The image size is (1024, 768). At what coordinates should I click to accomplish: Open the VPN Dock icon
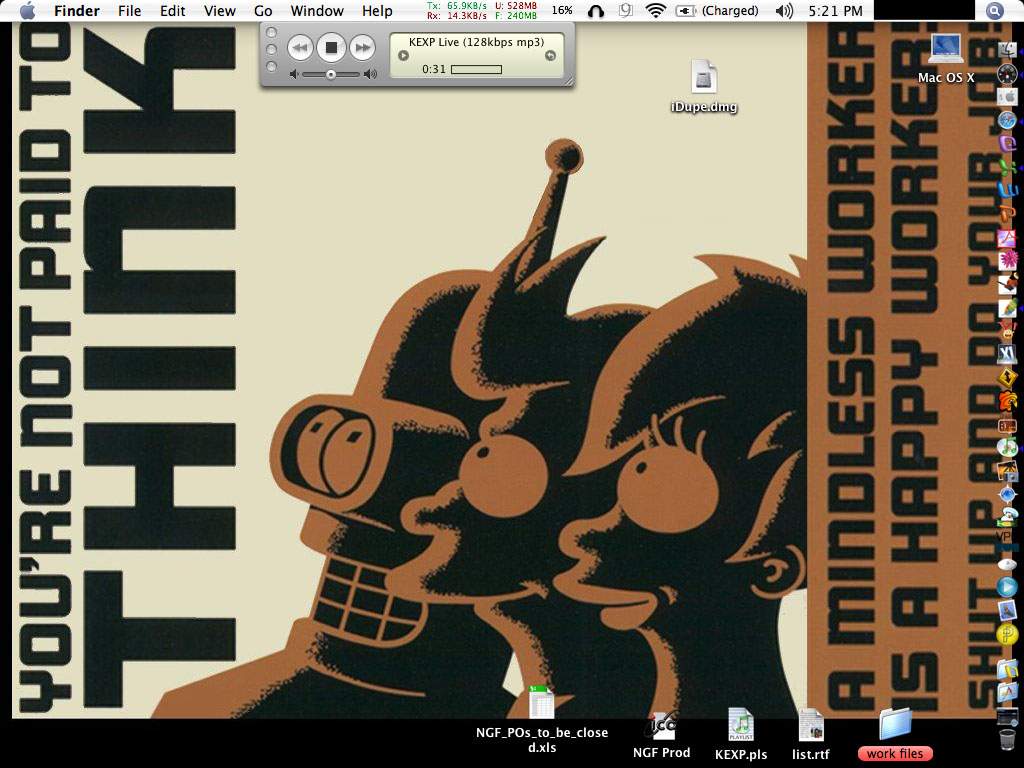pos(1006,540)
